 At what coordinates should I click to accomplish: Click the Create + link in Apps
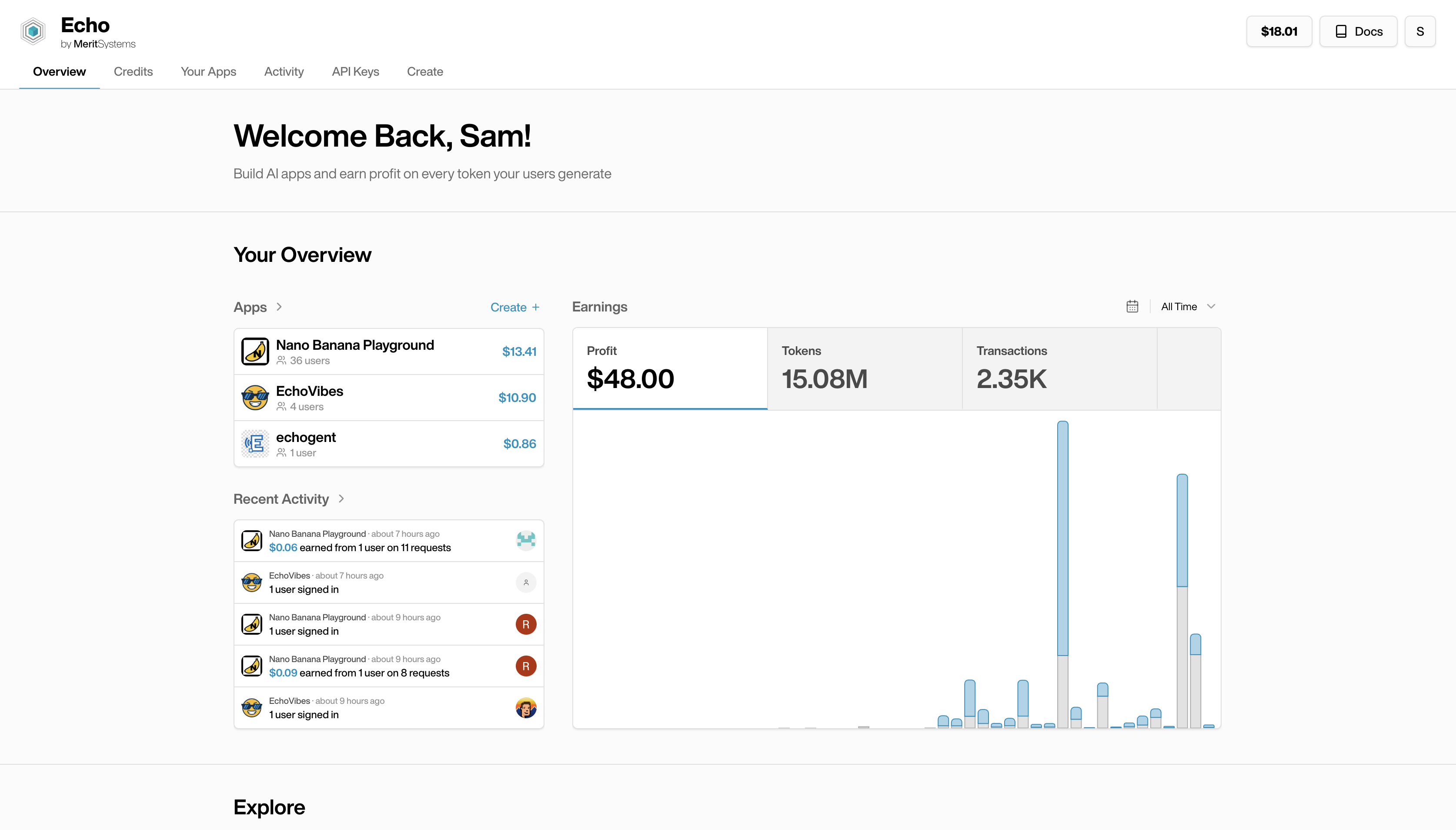coord(514,307)
